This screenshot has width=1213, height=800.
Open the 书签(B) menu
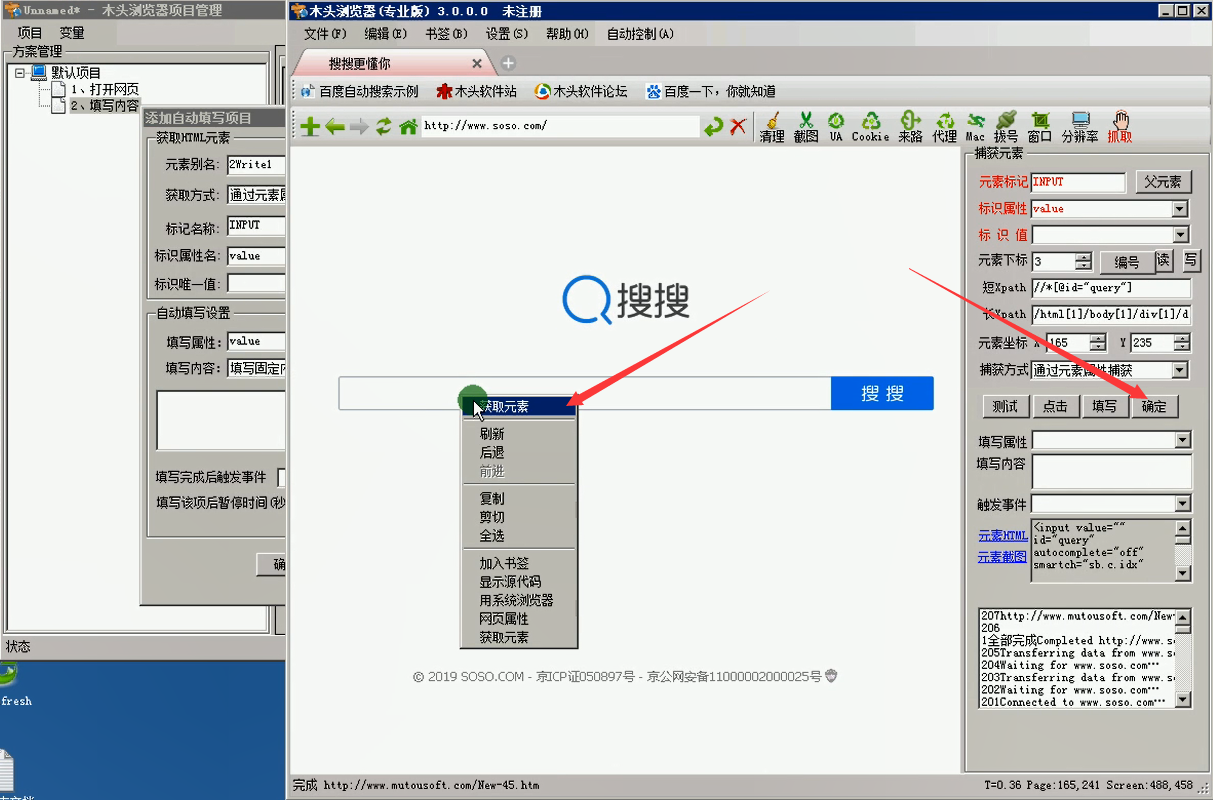tap(446, 33)
